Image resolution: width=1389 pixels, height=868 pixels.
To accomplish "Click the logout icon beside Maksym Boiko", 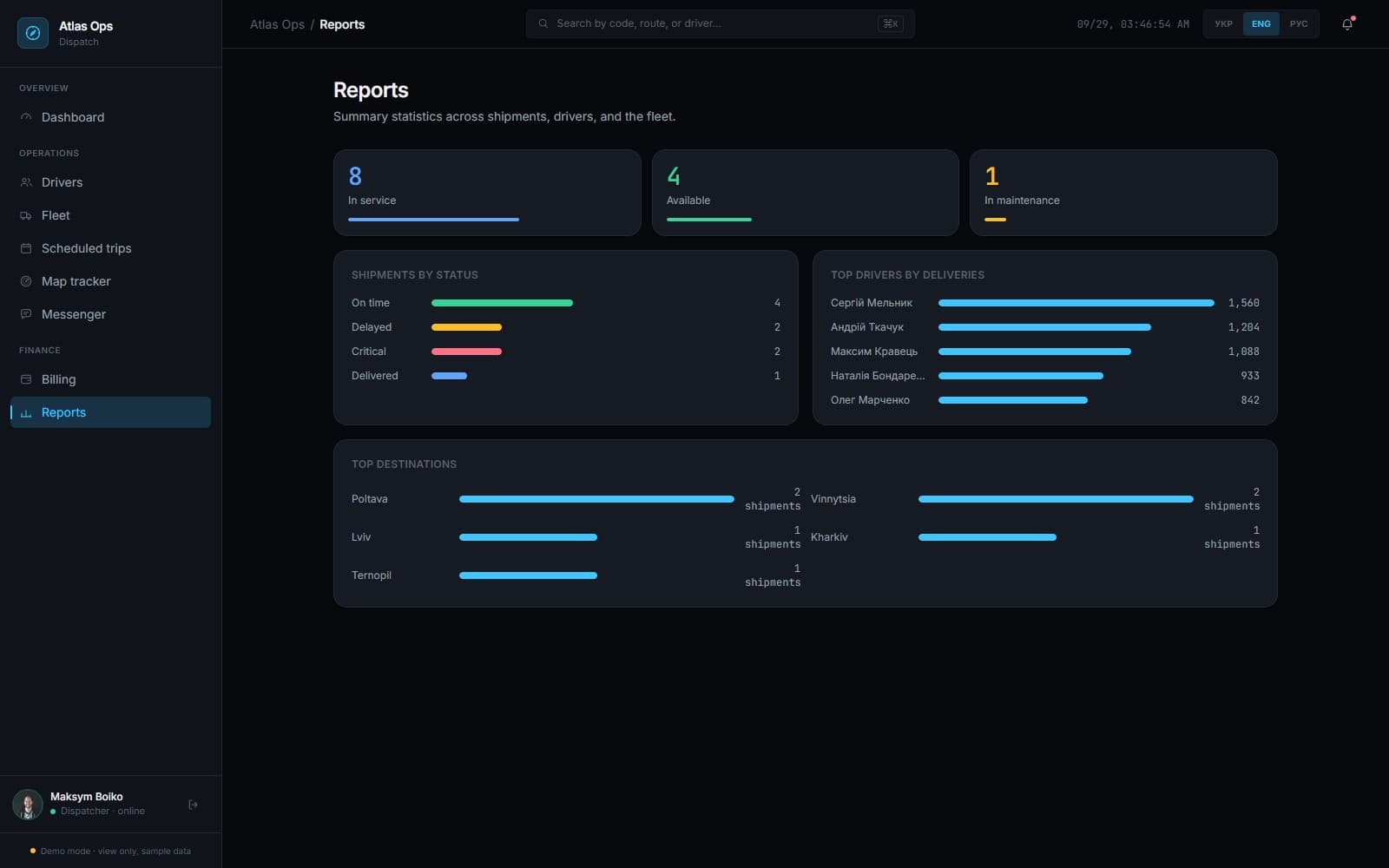I will click(x=193, y=805).
